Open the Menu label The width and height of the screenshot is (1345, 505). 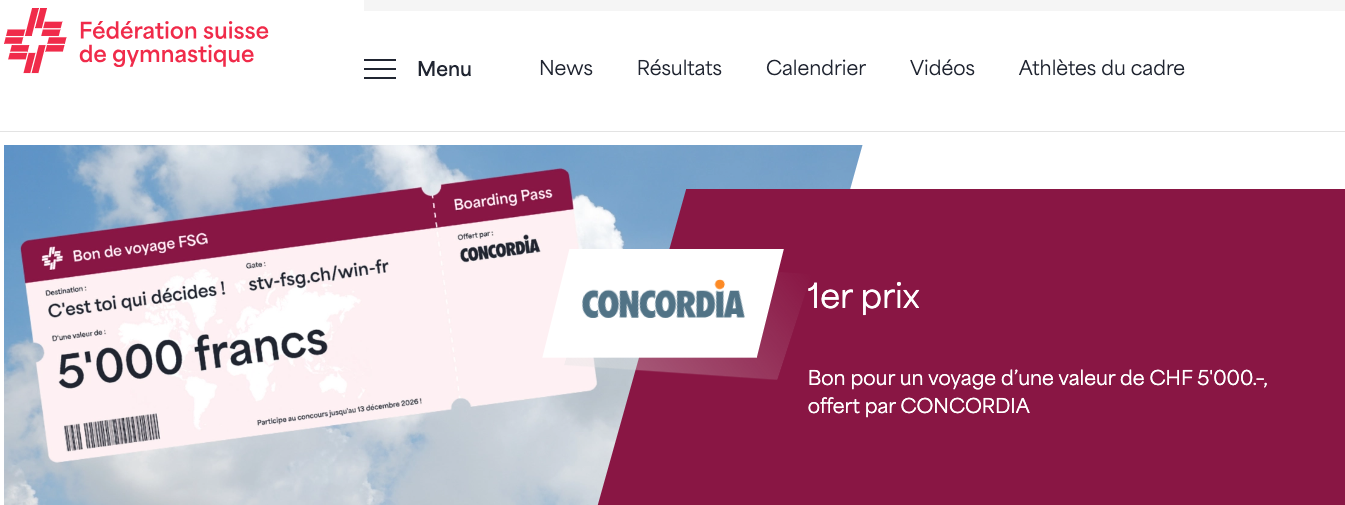444,69
